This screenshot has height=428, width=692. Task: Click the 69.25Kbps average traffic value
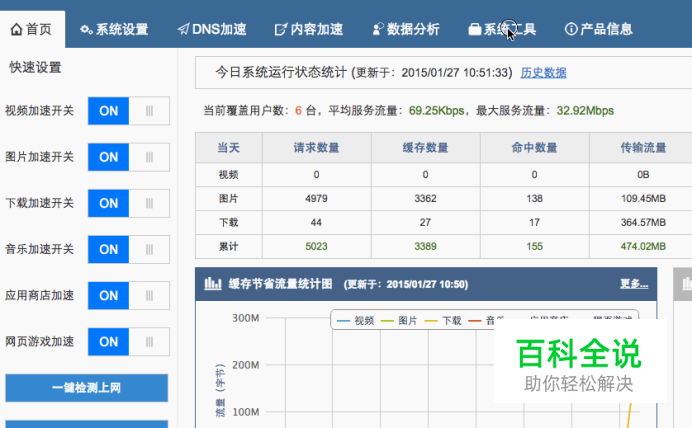click(436, 111)
